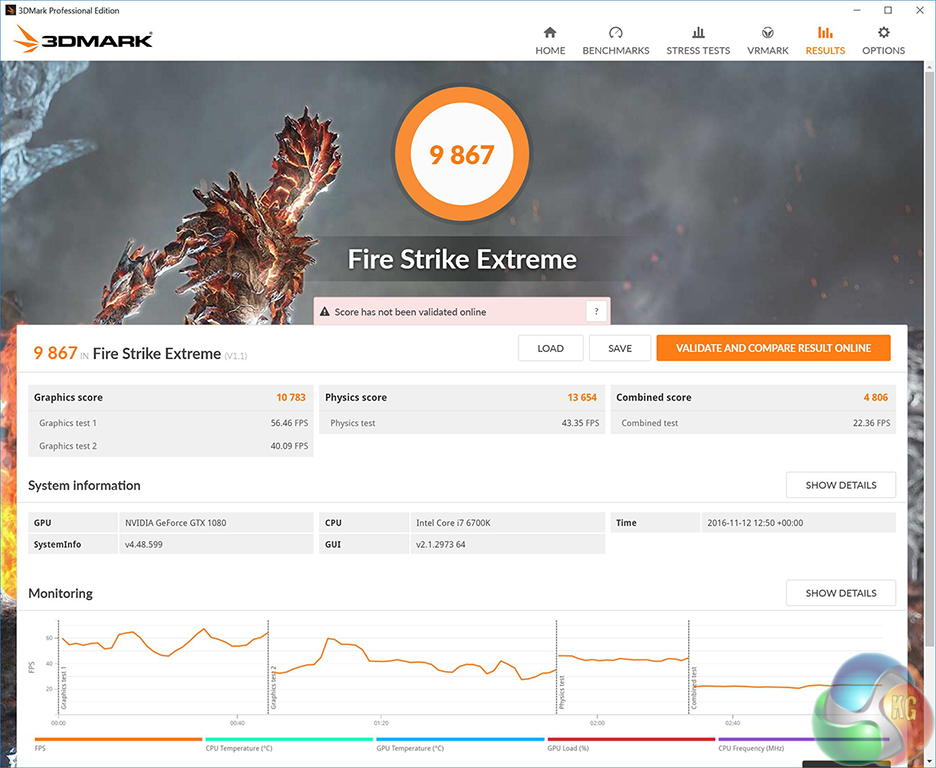This screenshot has height=768, width=936.
Task: Click the LOAD button
Action: pyautogui.click(x=550, y=348)
